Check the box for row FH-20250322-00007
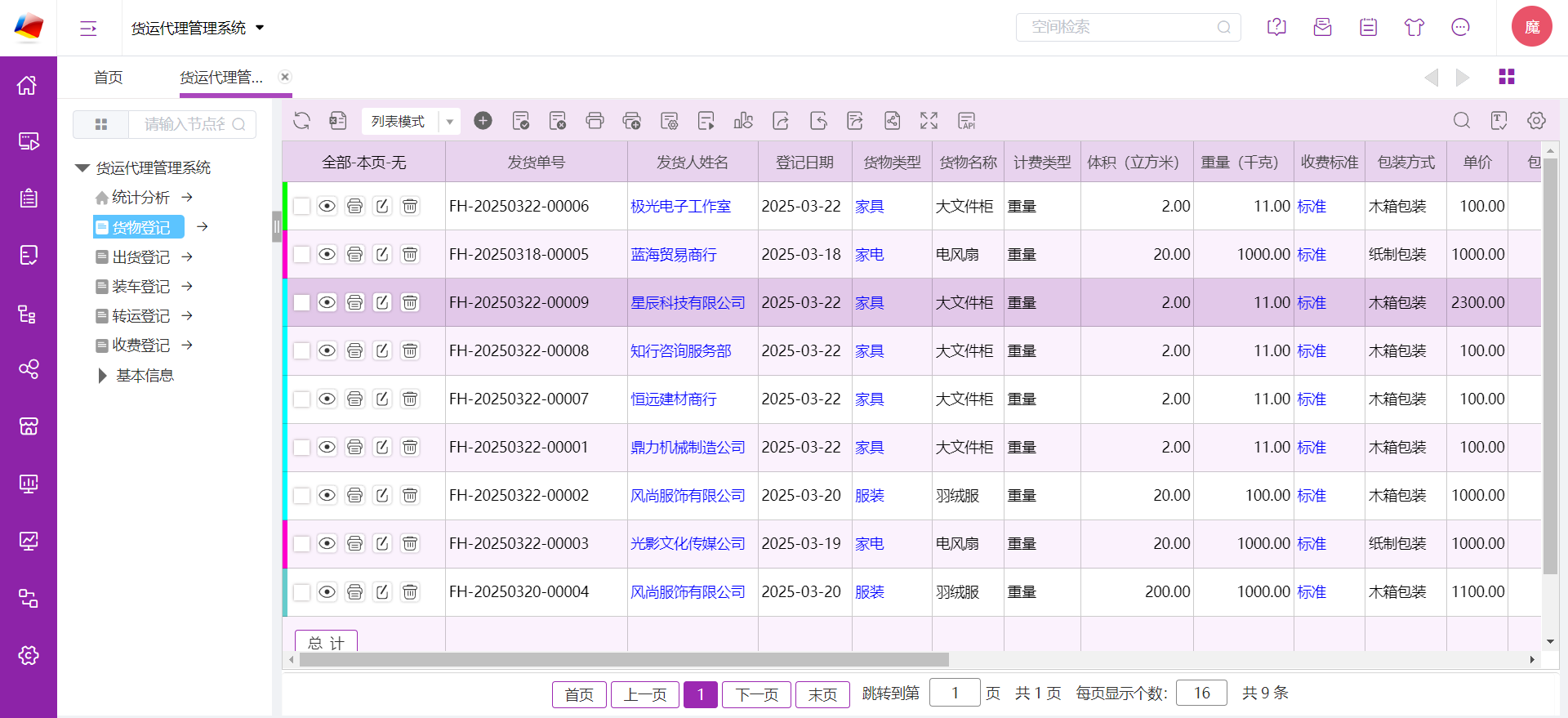Image resolution: width=1568 pixels, height=718 pixels. click(301, 399)
